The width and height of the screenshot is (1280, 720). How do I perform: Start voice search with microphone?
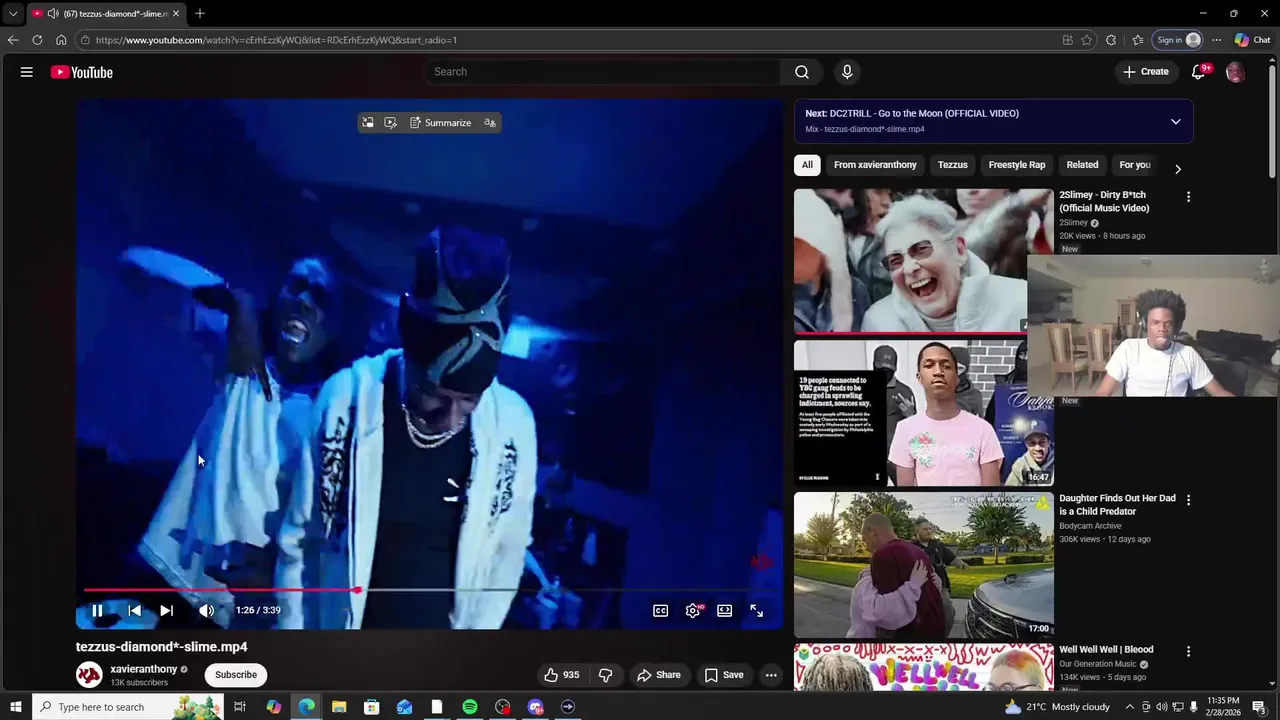[847, 72]
